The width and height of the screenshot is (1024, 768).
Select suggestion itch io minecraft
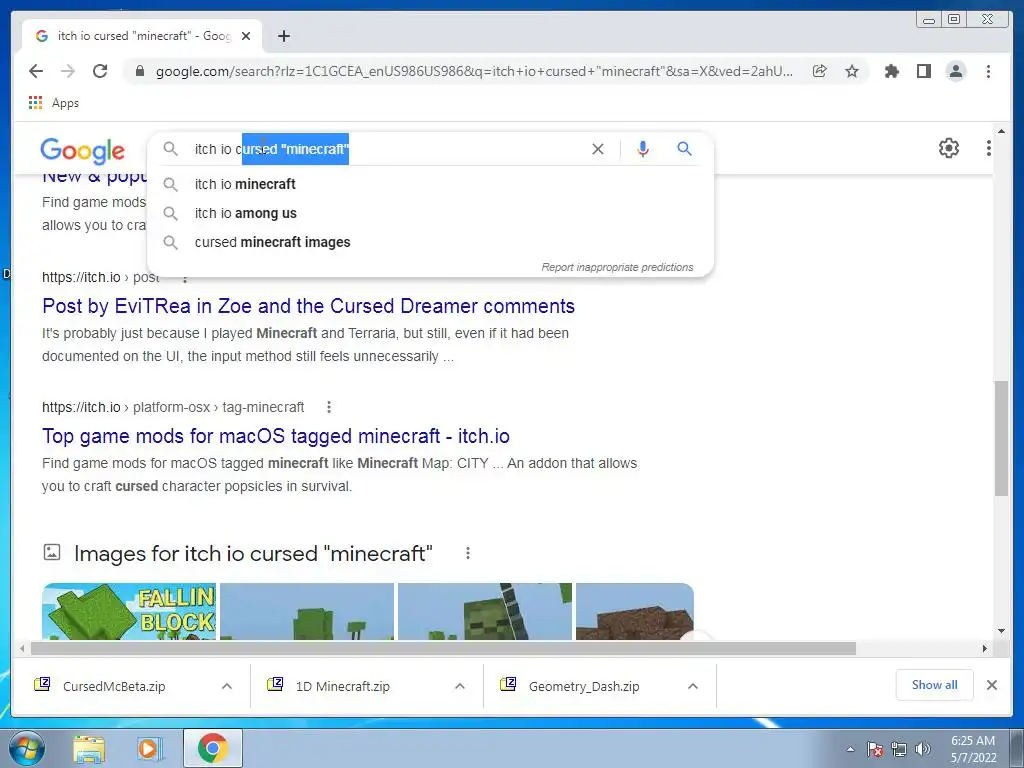[430, 184]
